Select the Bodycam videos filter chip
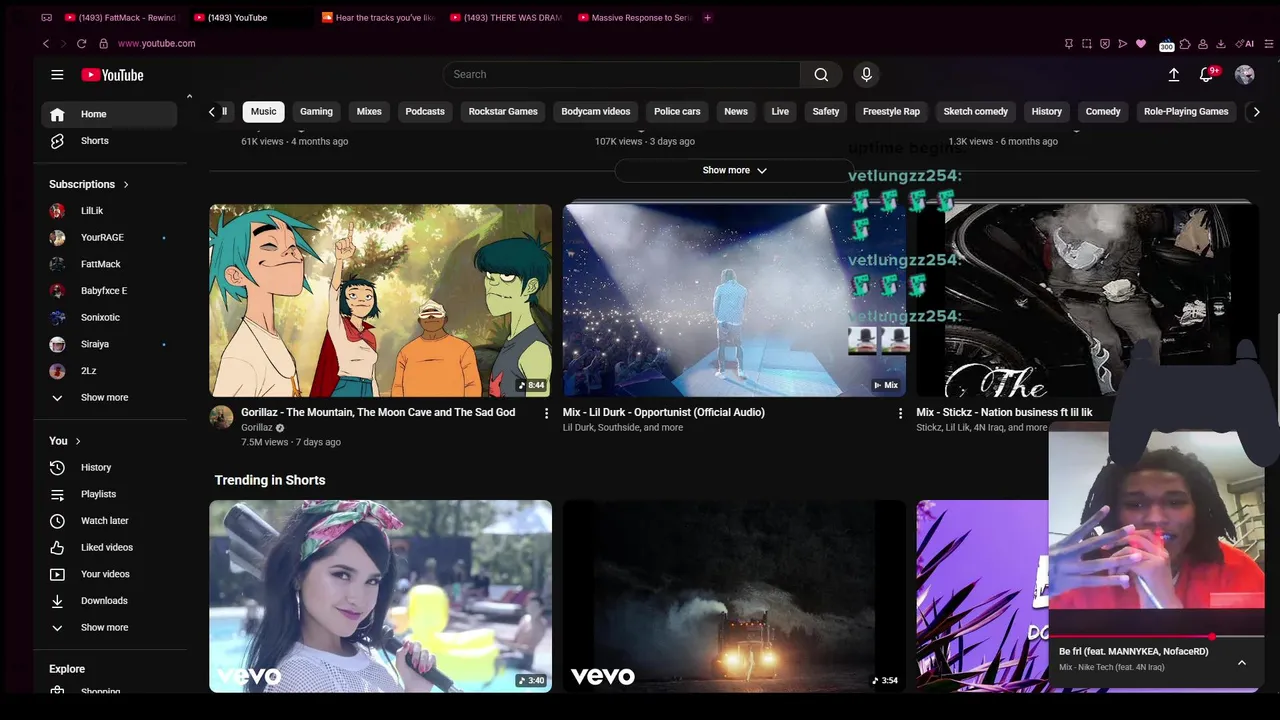The height and width of the screenshot is (720, 1280). (596, 112)
